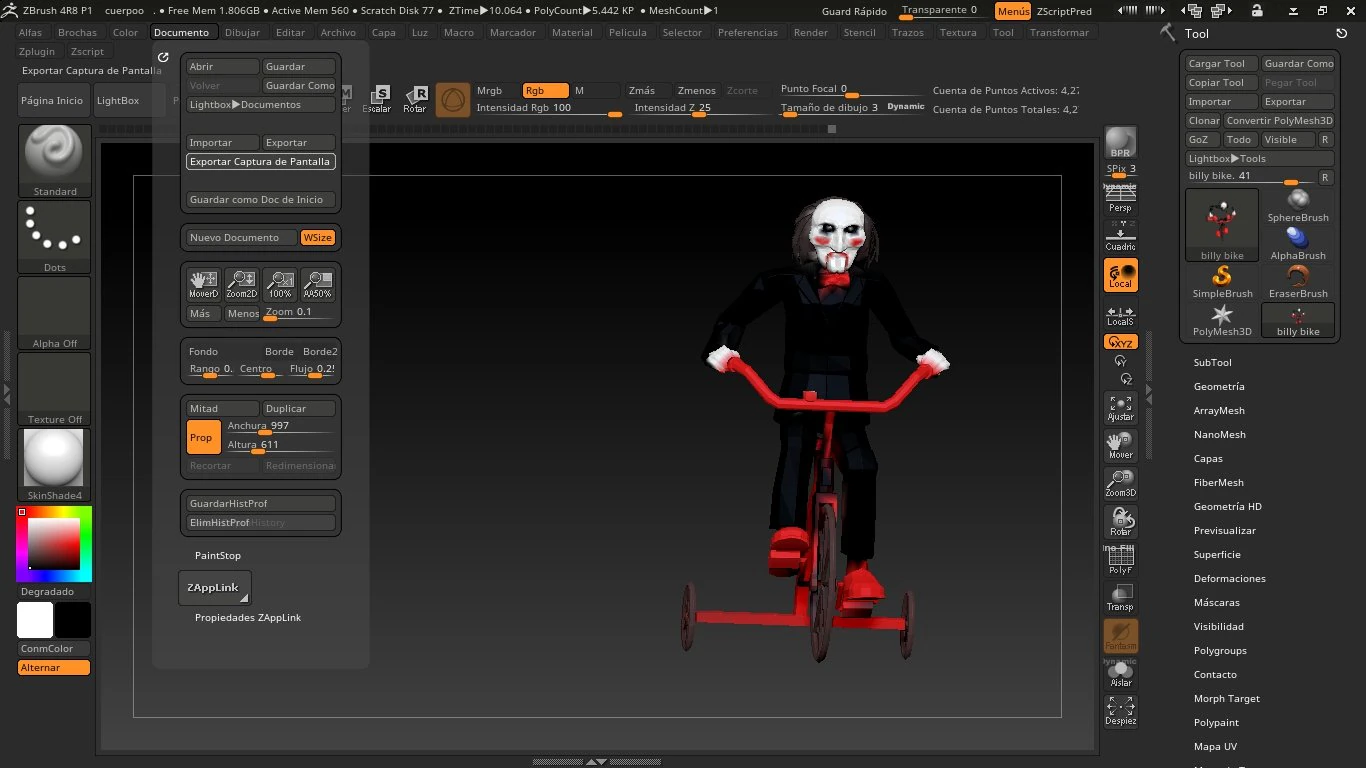This screenshot has width=1366, height=768.
Task: Expand the Deformaciones subpalette
Action: (x=1229, y=579)
